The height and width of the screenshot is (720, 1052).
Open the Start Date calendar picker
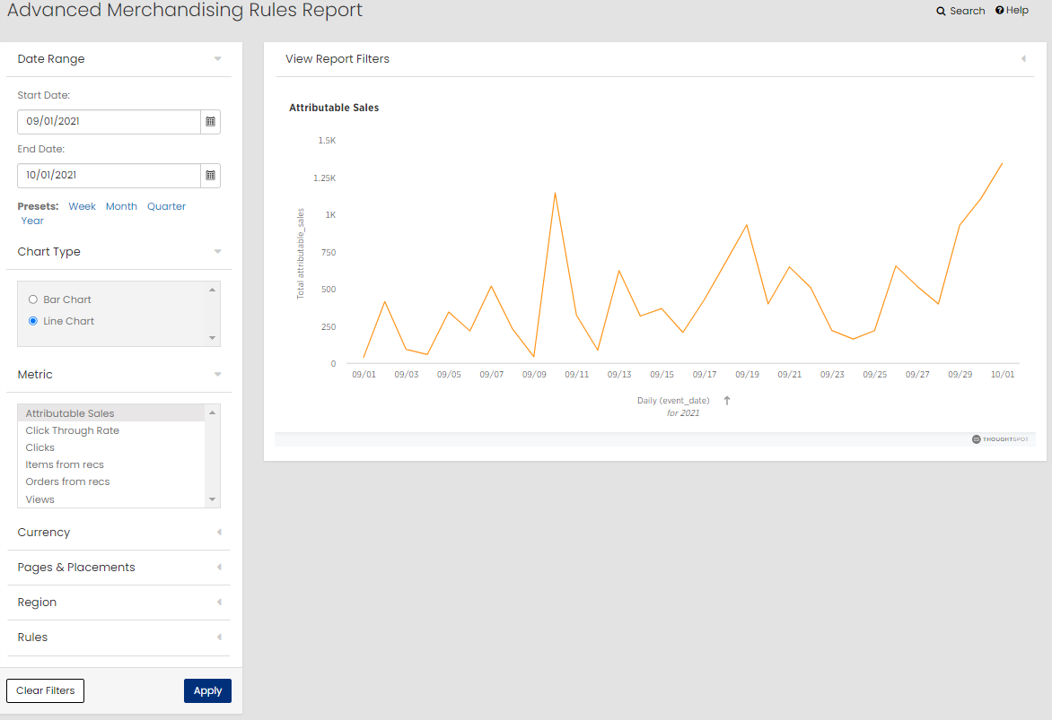(x=211, y=121)
